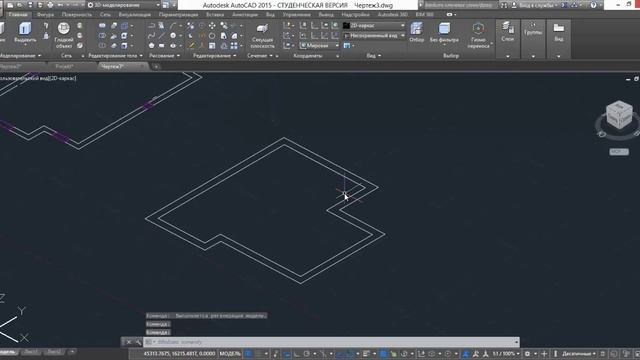640x360 pixels.
Task: Choose the Subtract solid editing icon
Action: (102, 36)
